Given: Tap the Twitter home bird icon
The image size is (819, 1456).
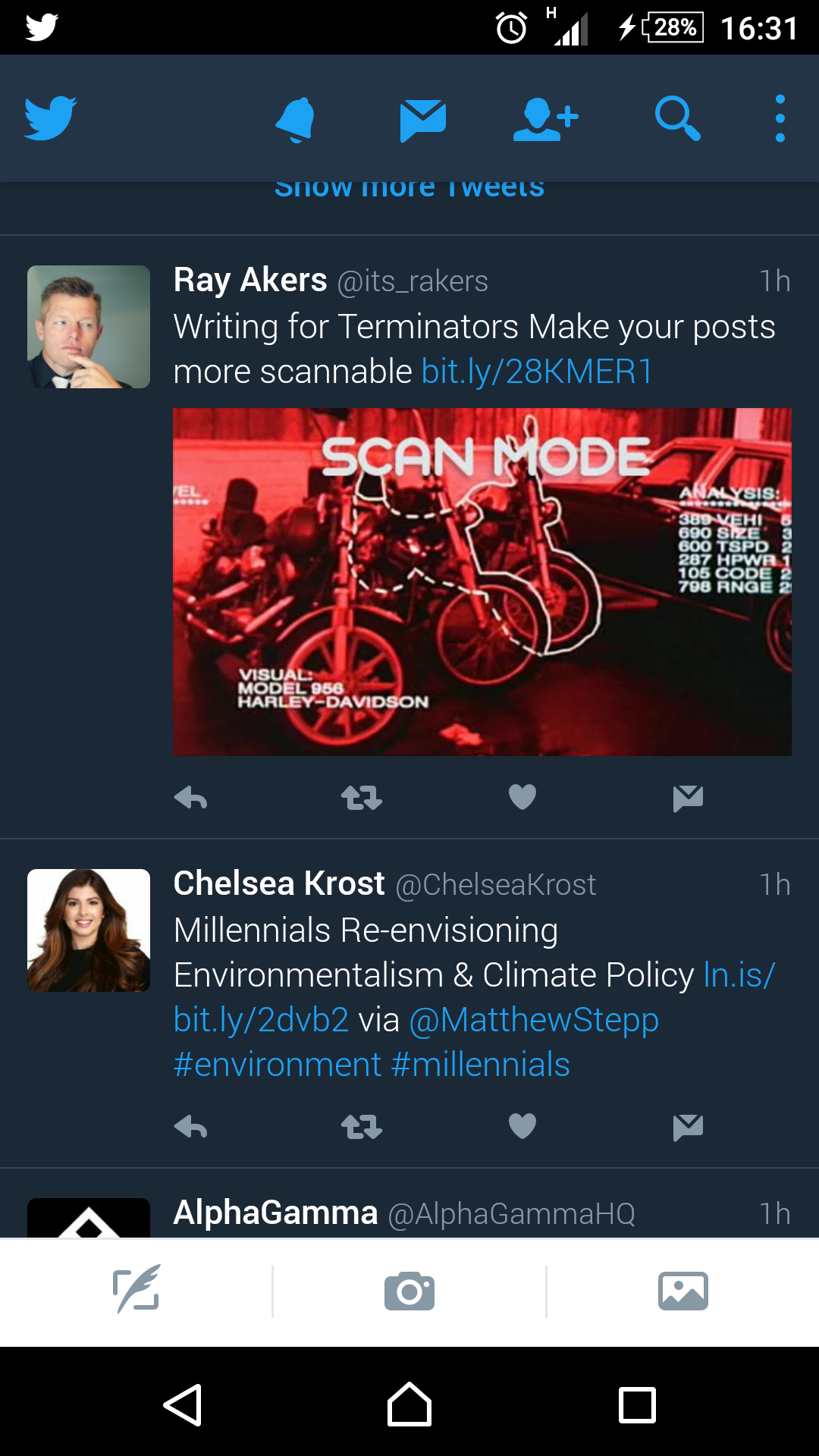Looking at the screenshot, I should point(50,118).
